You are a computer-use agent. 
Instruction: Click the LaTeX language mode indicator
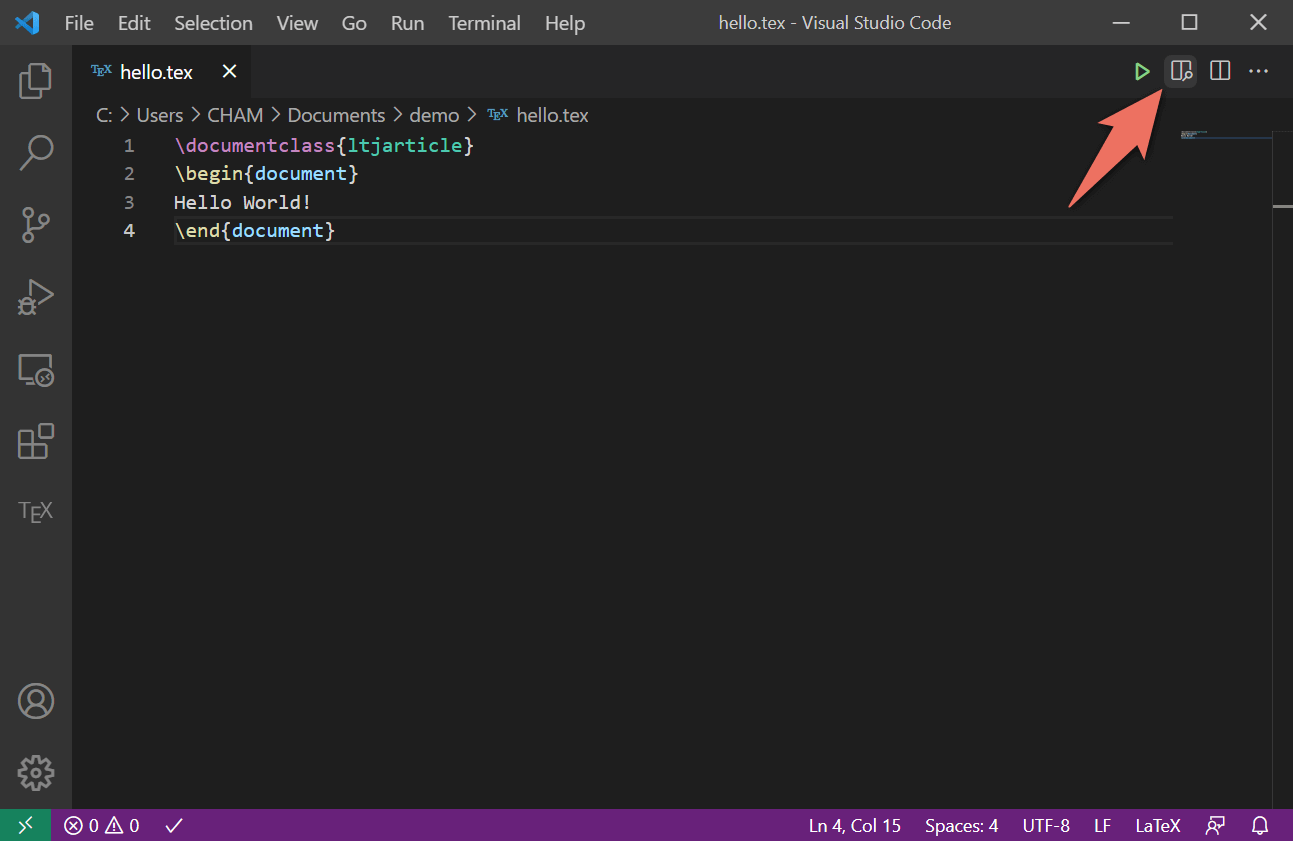(1157, 826)
